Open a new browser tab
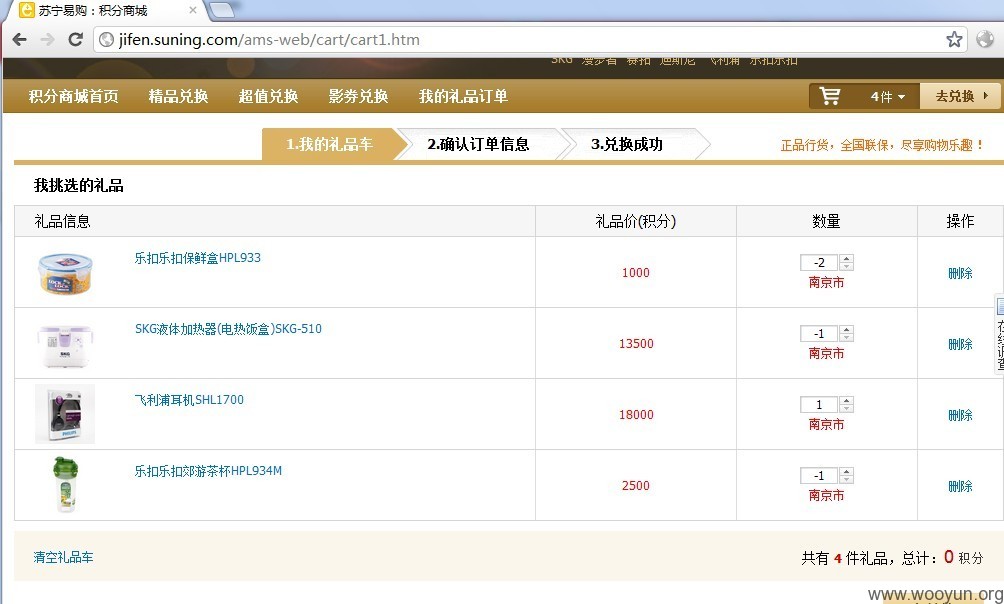 coord(222,10)
